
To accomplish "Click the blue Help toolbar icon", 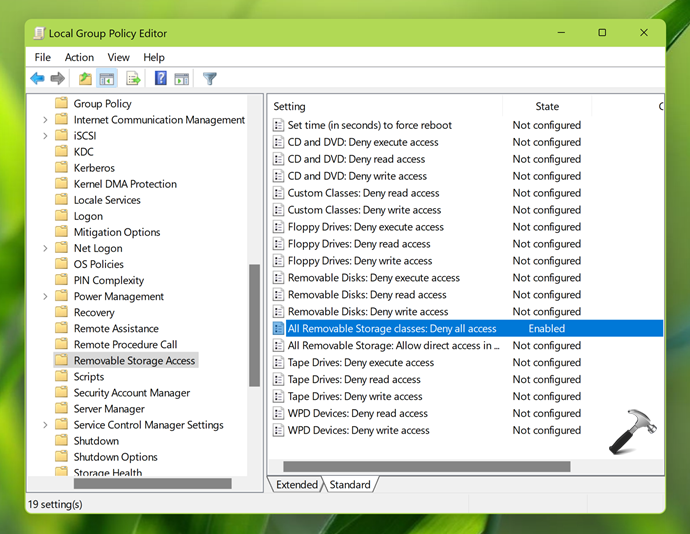I will [x=160, y=78].
